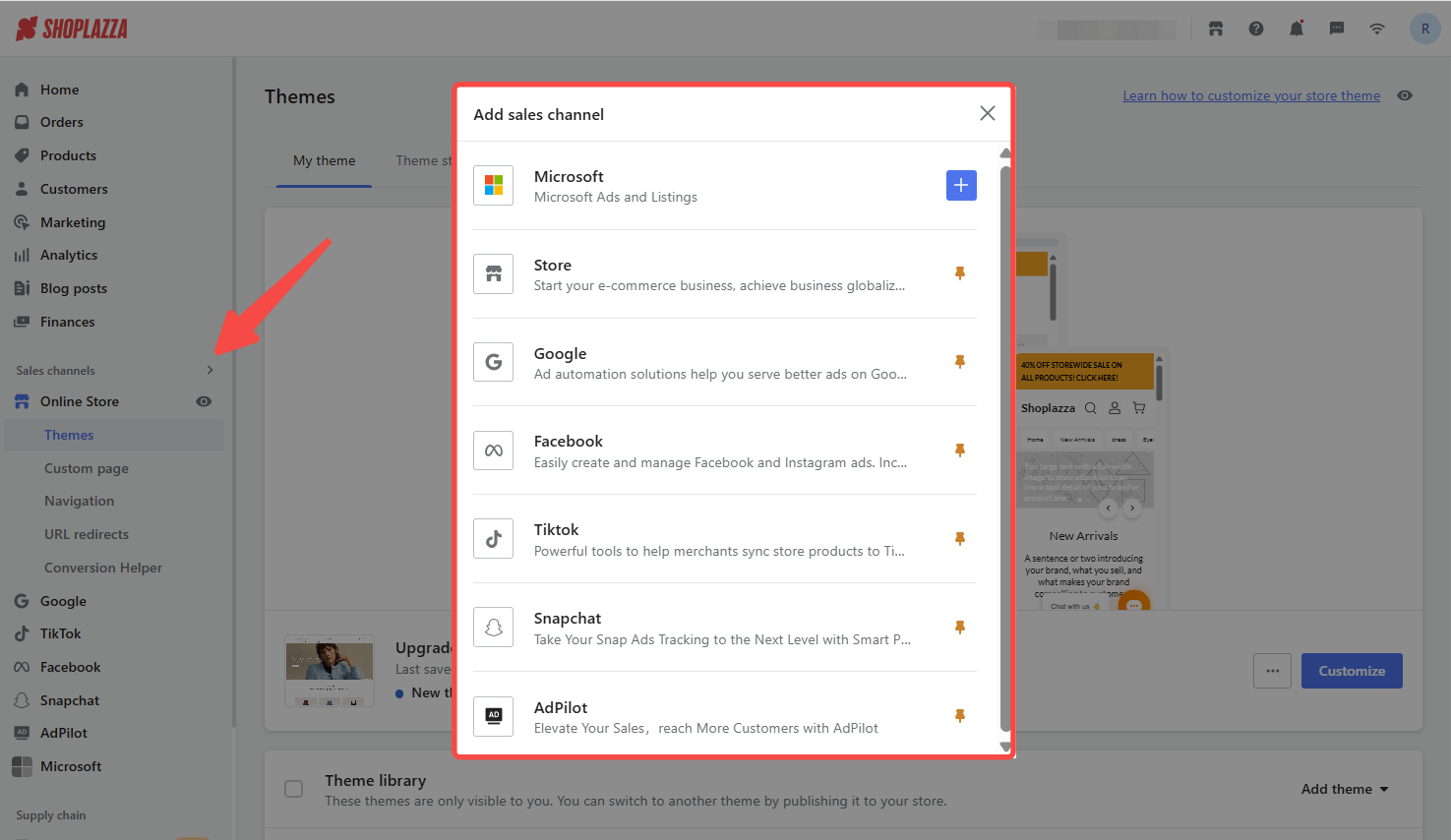
Task: Unpin the Facebook sales channel
Action: pos(960,450)
